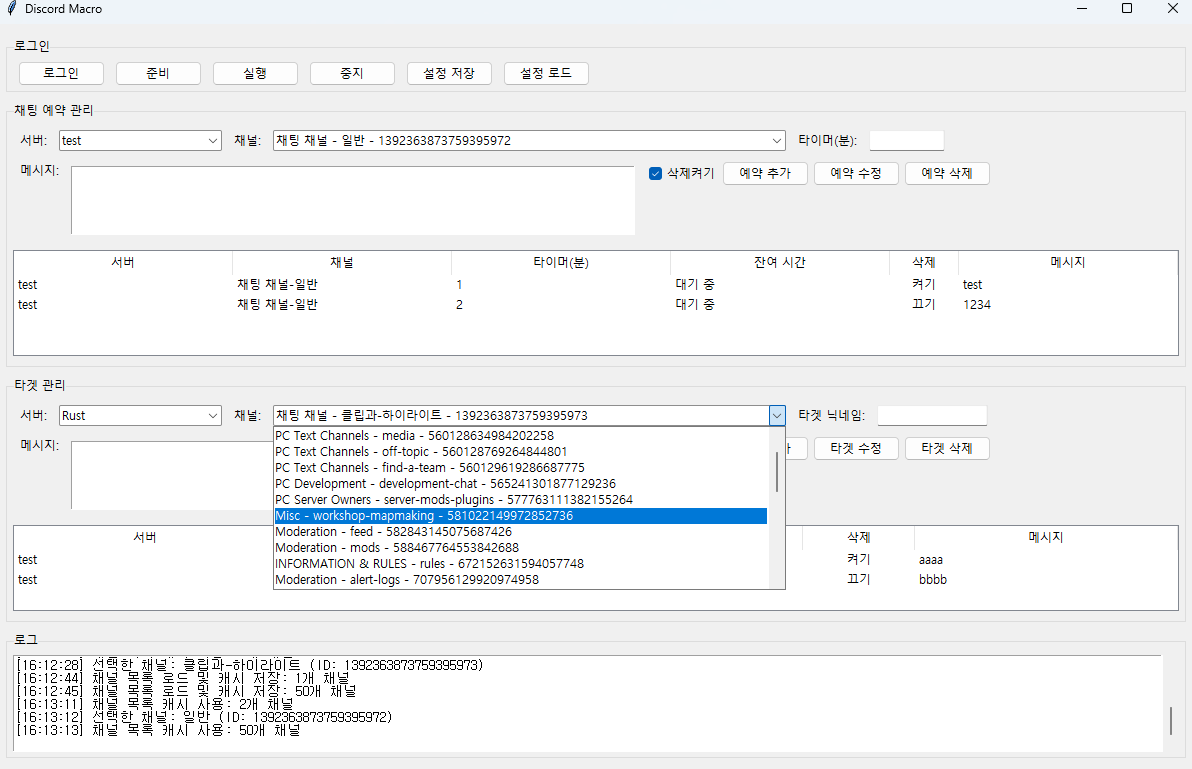
Task: Click the 준비 button
Action: (x=158, y=73)
